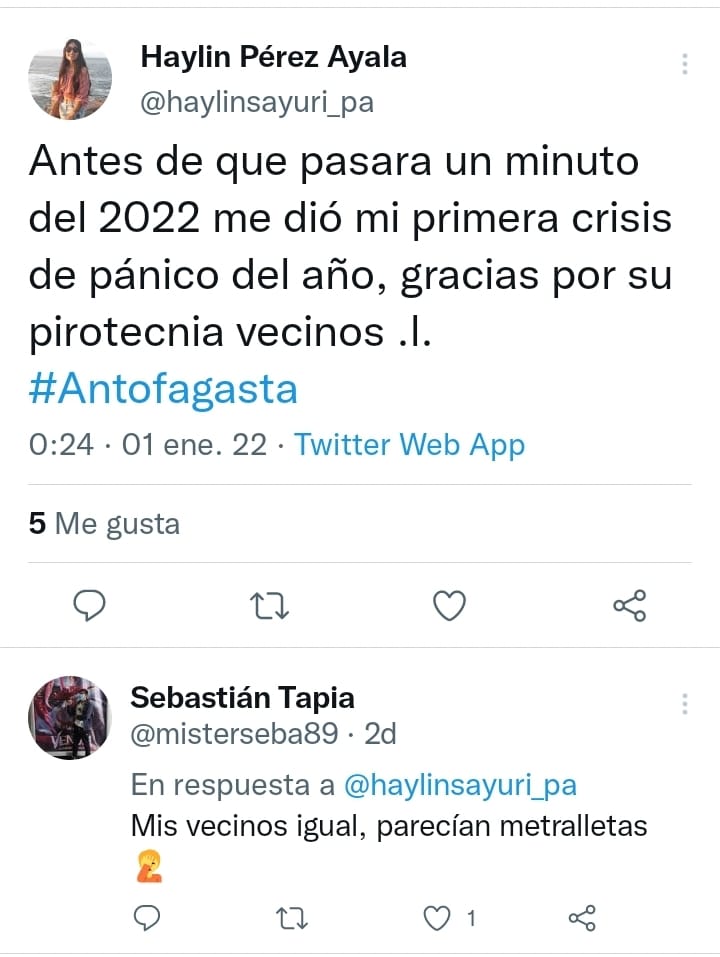
Task: Like Sebastián Tapia's reply
Action: click(x=437, y=918)
